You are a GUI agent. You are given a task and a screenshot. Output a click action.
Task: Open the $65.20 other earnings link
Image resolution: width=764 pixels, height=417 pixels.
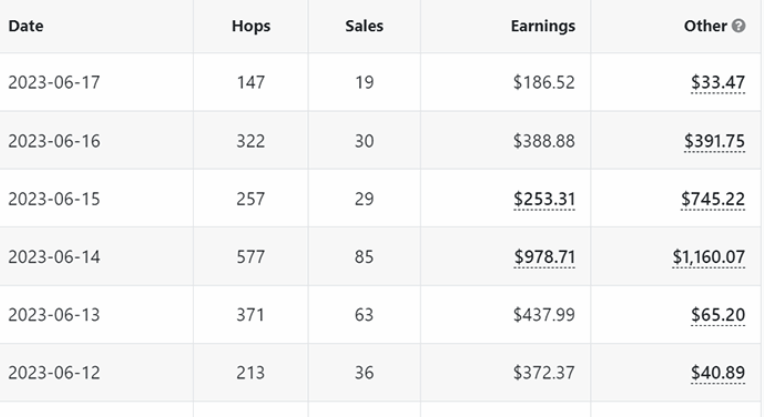[x=718, y=315]
